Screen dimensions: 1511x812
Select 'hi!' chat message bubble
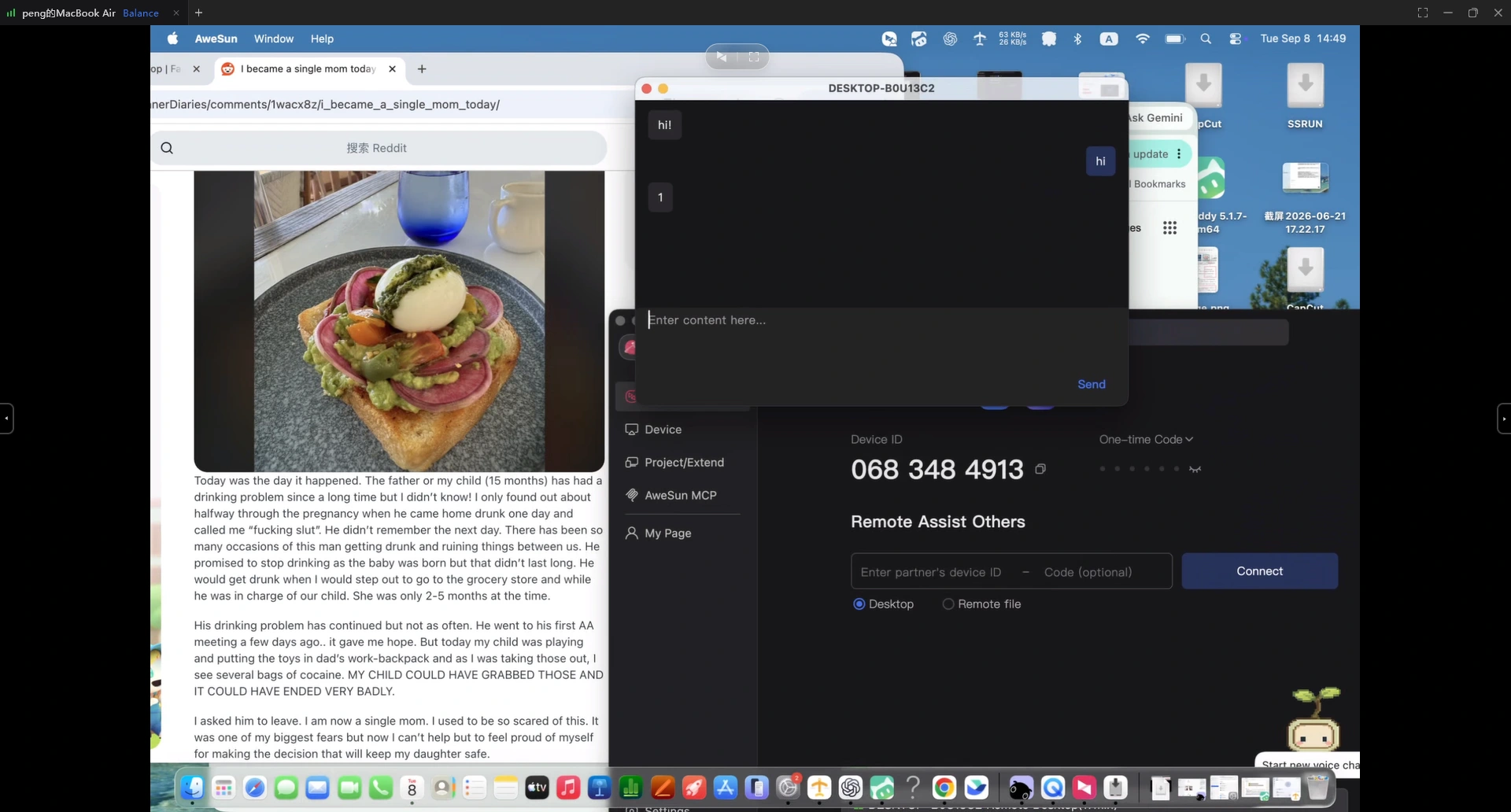[x=665, y=125]
